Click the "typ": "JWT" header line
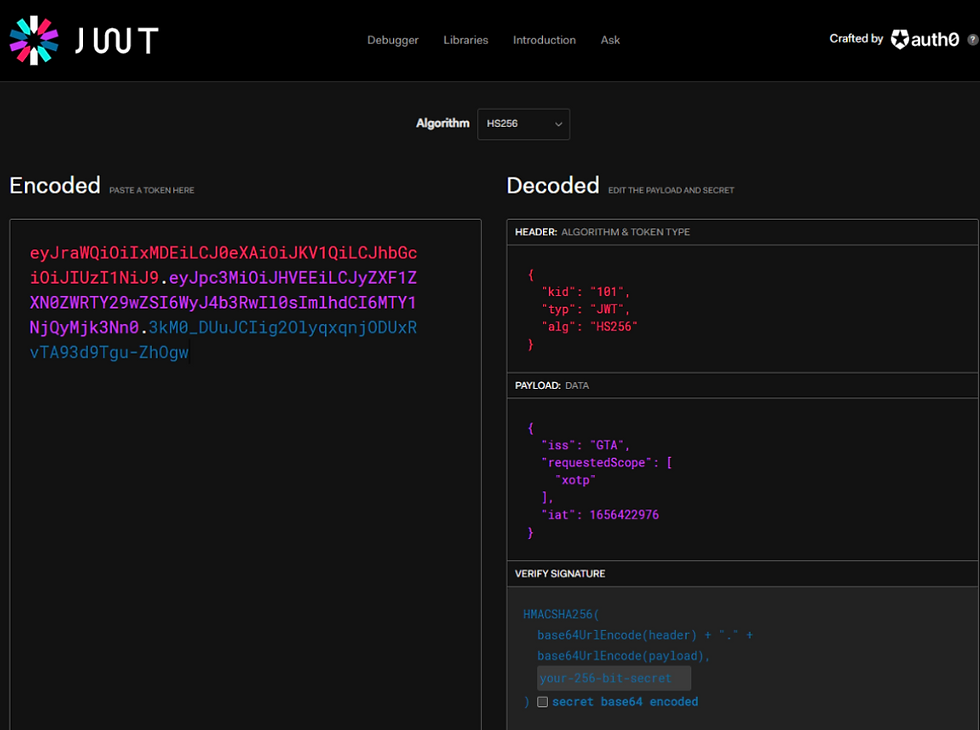Viewport: 980px width, 730px height. click(x=586, y=309)
